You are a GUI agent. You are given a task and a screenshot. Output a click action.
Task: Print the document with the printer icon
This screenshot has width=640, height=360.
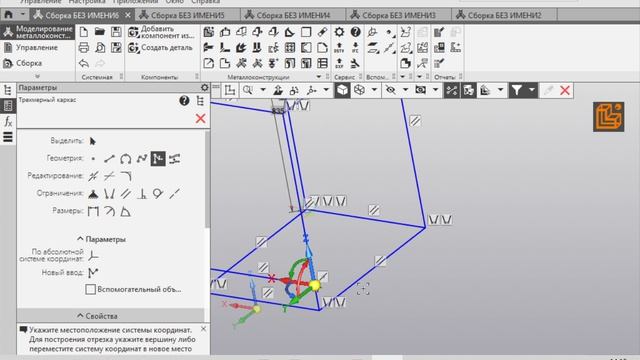pyautogui.click(x=84, y=48)
